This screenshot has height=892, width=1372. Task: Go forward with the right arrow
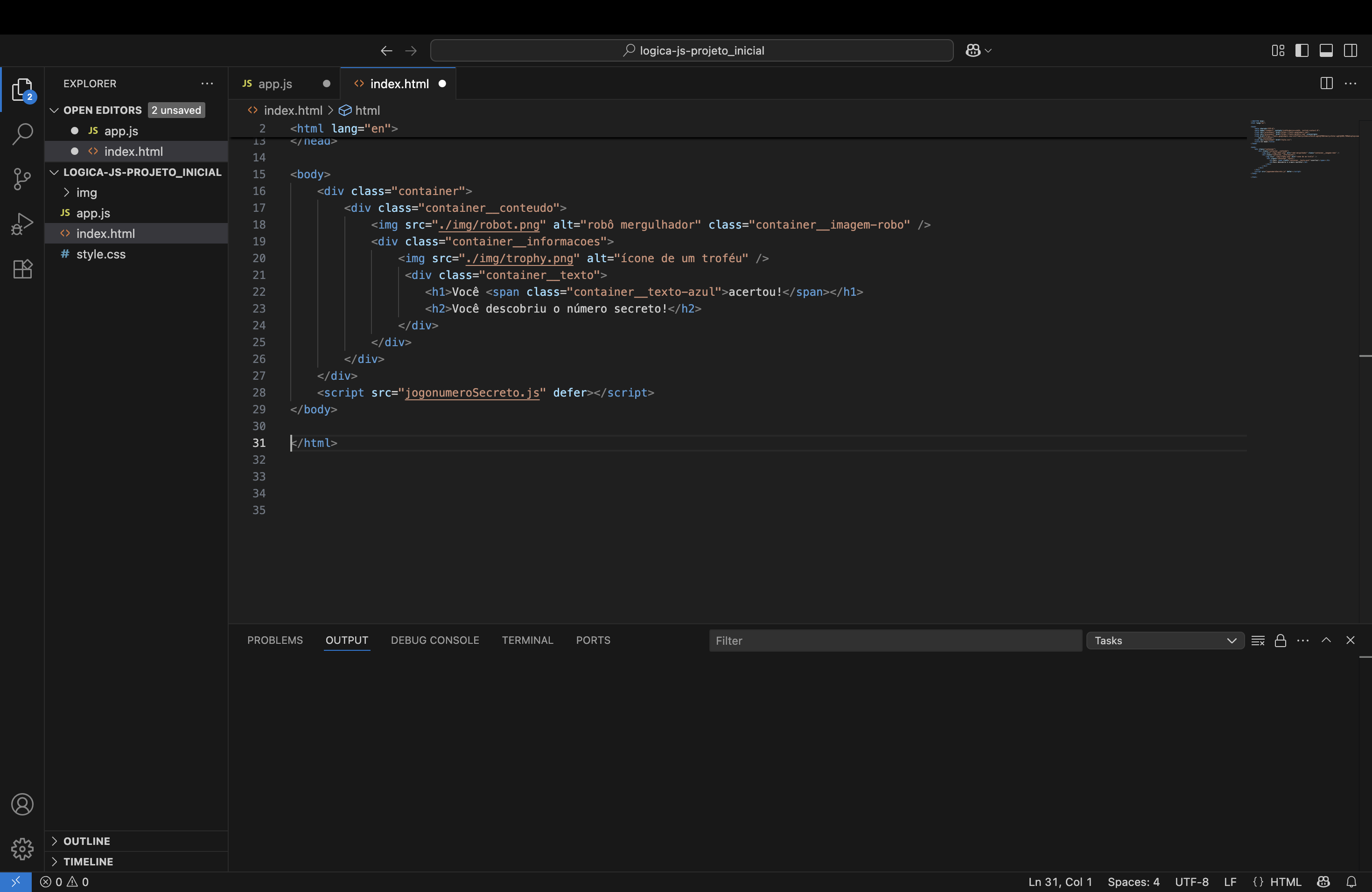pyautogui.click(x=411, y=51)
